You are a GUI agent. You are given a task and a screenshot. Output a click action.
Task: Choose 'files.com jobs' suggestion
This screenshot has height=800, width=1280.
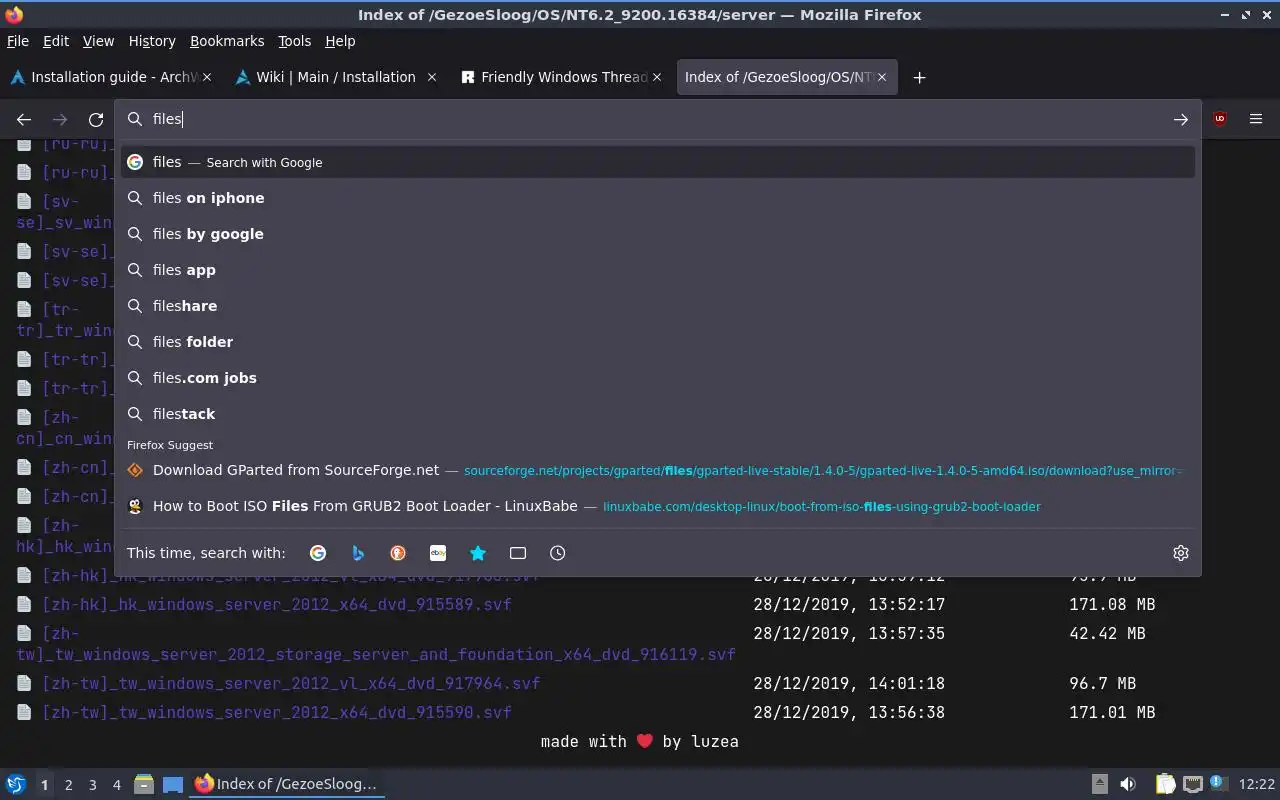(x=658, y=378)
